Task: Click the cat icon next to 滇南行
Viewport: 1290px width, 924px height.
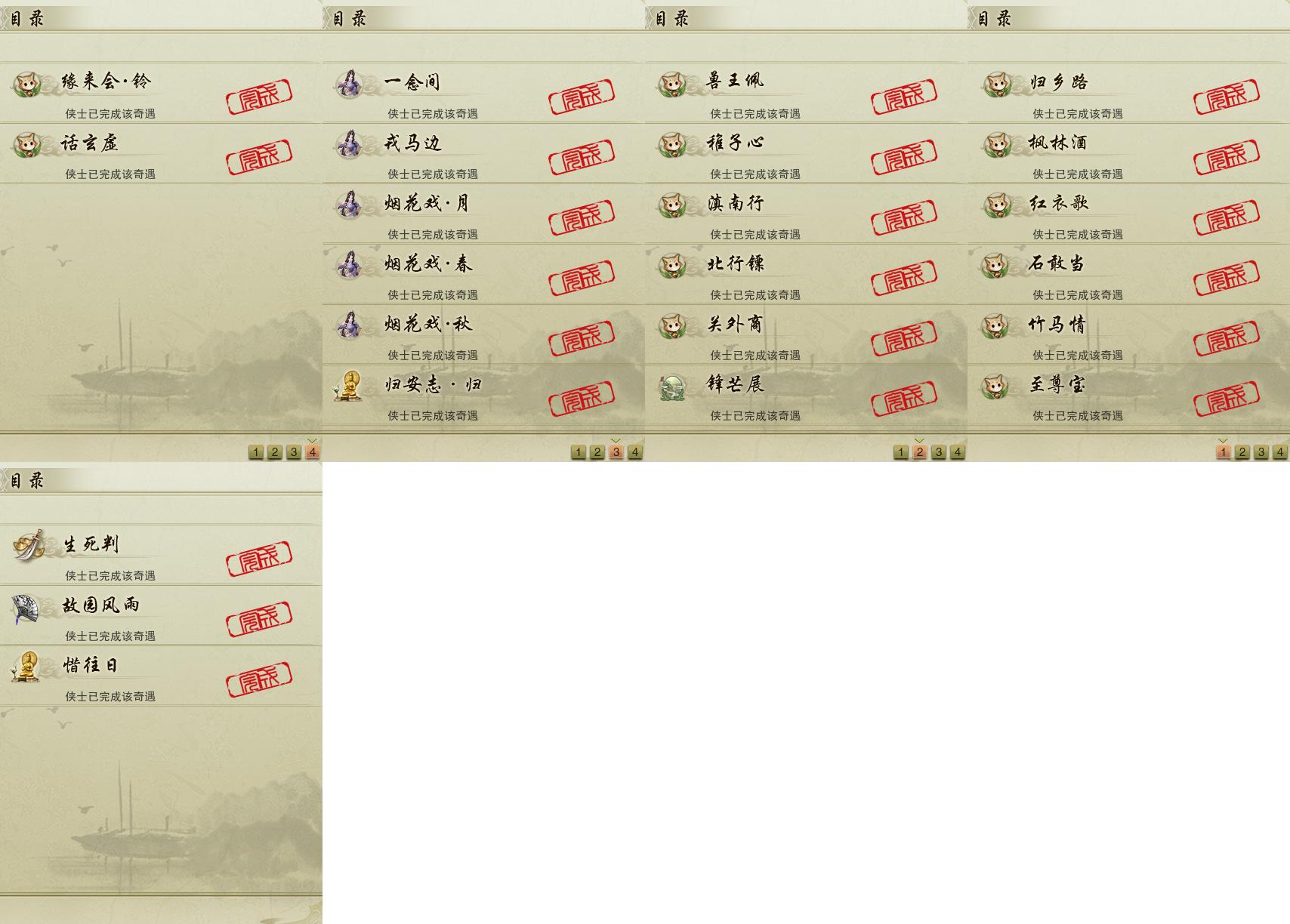Action: coord(672,205)
